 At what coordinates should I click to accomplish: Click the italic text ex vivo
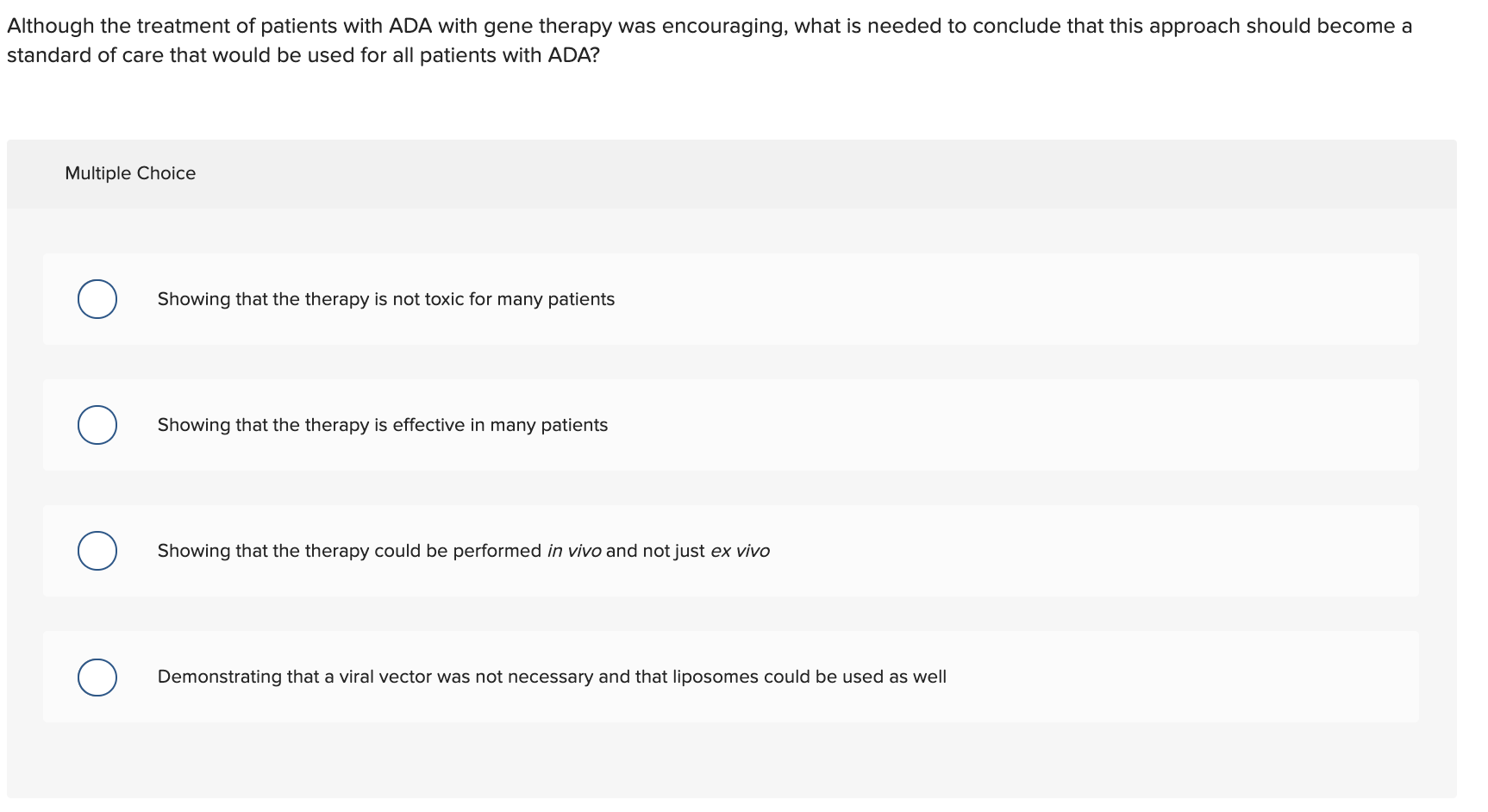[x=739, y=550]
